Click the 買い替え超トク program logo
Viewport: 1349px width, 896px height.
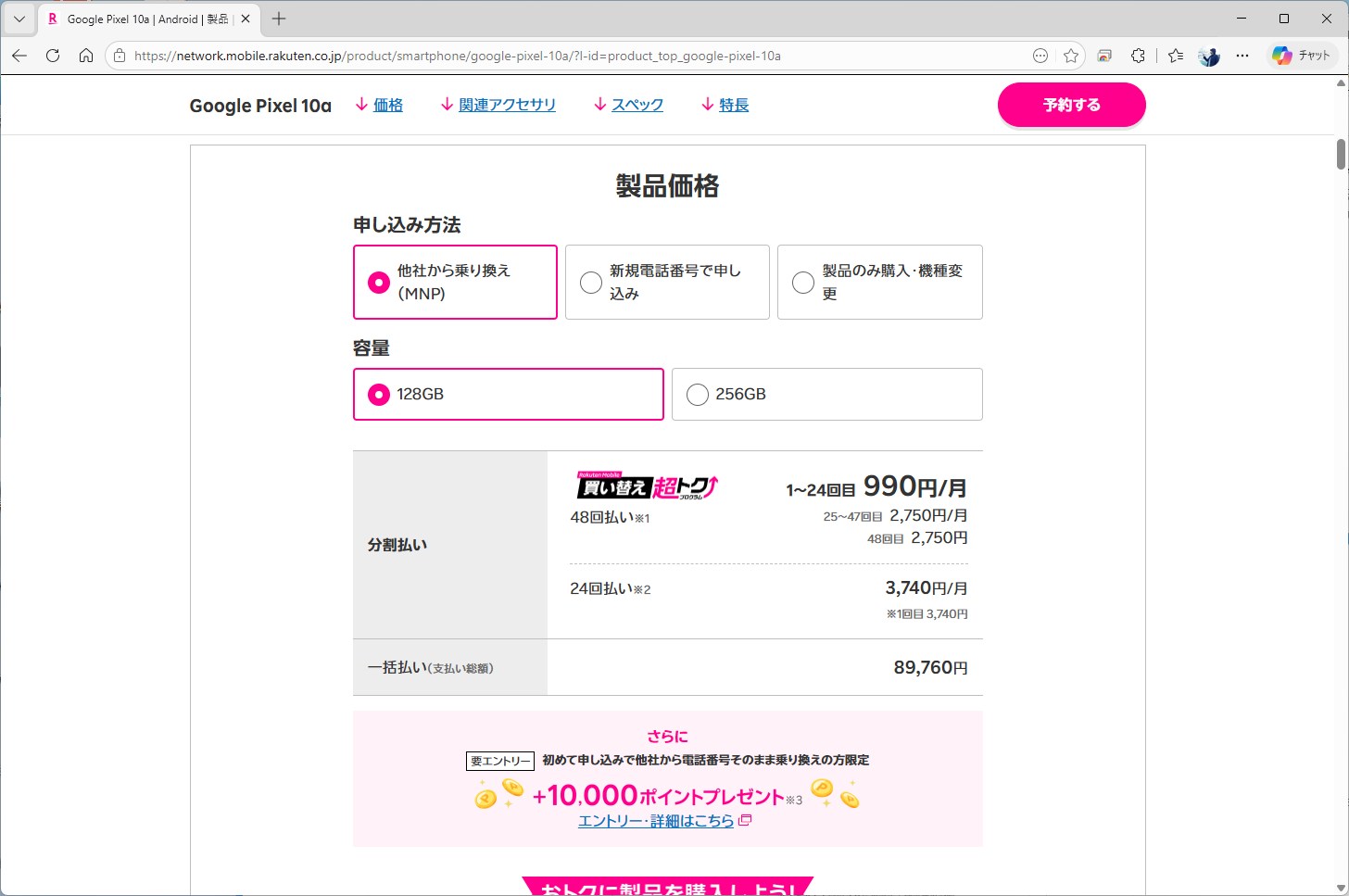647,486
